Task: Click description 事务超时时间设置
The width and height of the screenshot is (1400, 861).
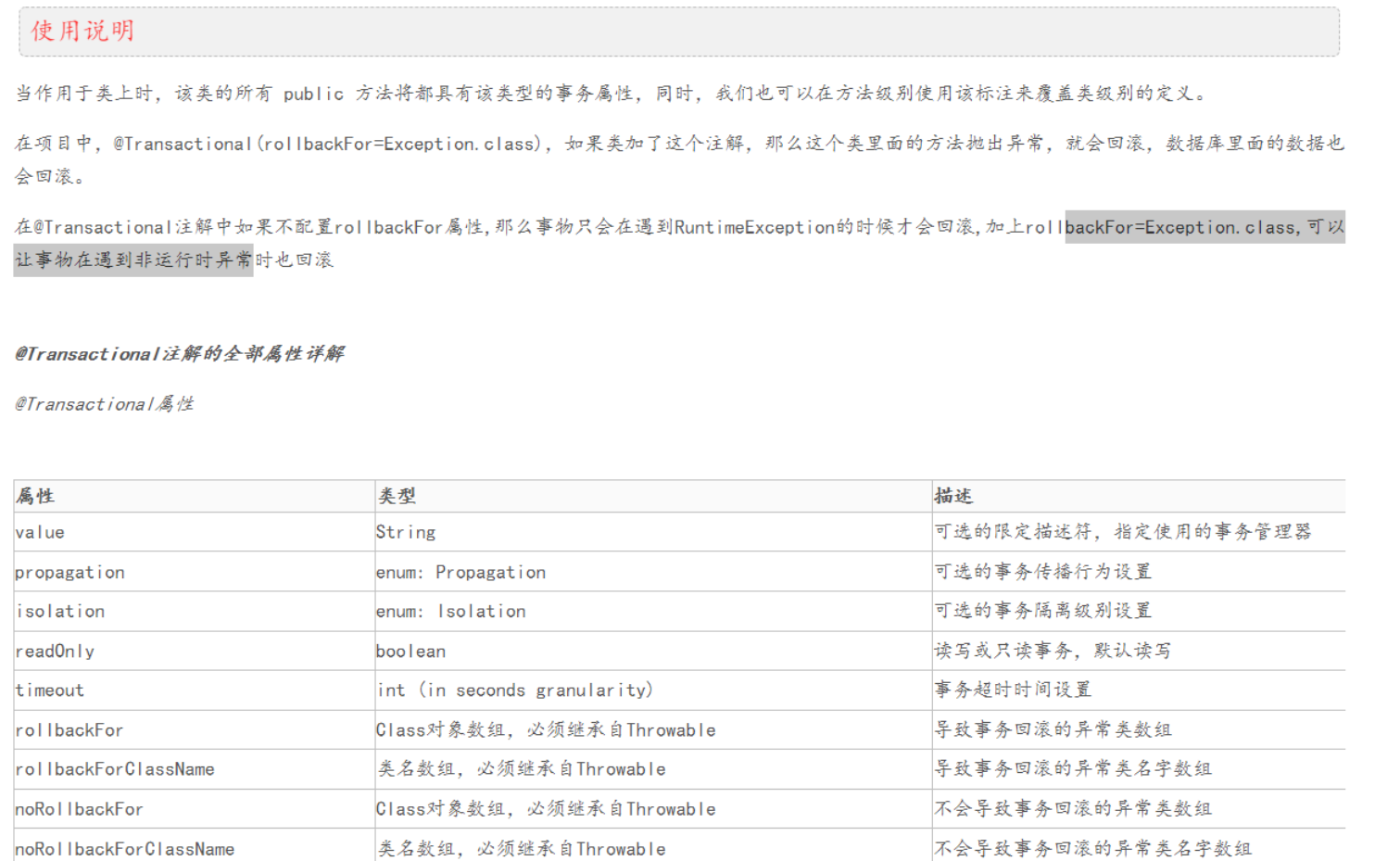Action: click(x=1013, y=690)
